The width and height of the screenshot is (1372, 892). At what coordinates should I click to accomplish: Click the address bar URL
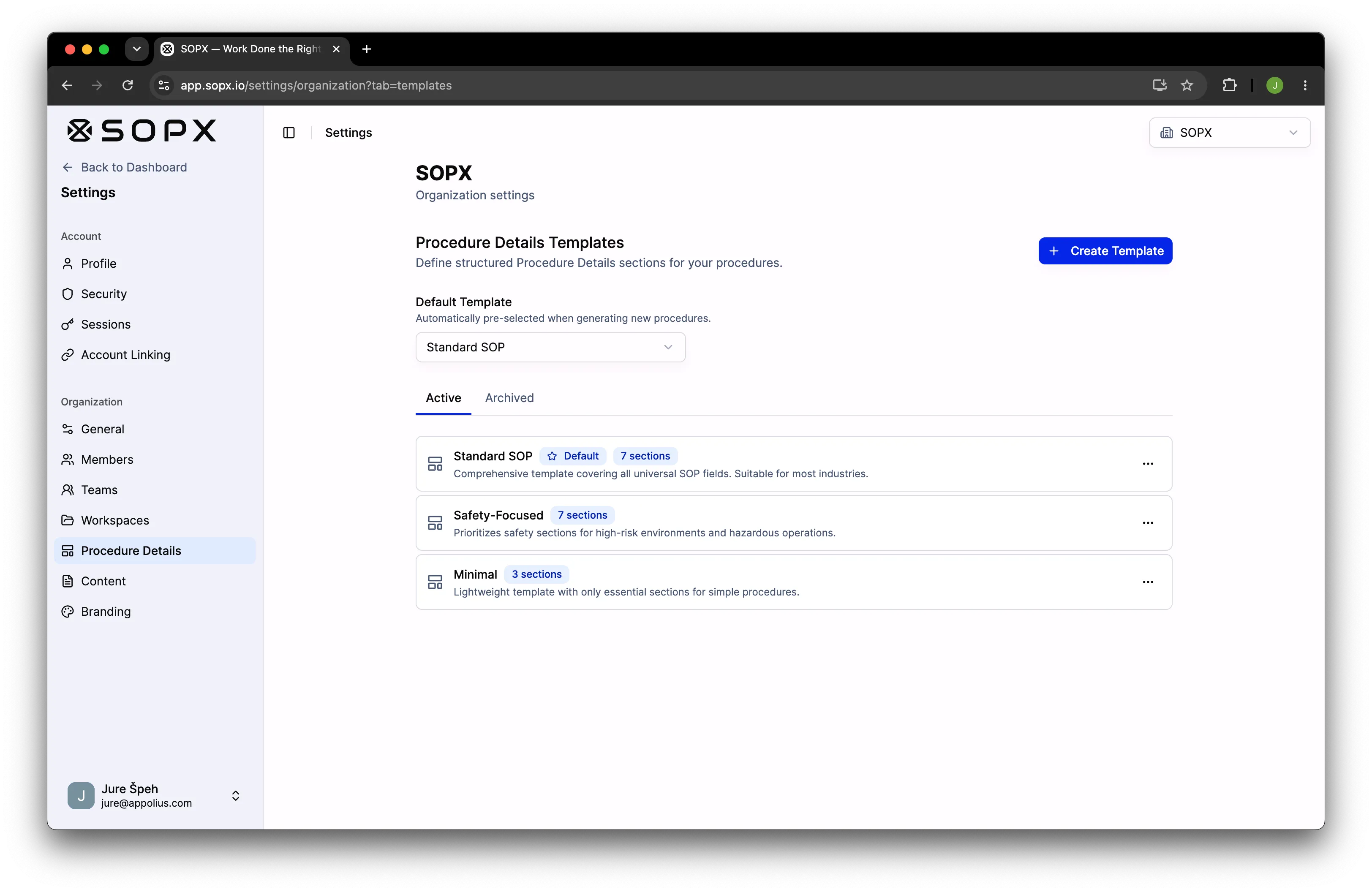(x=316, y=85)
